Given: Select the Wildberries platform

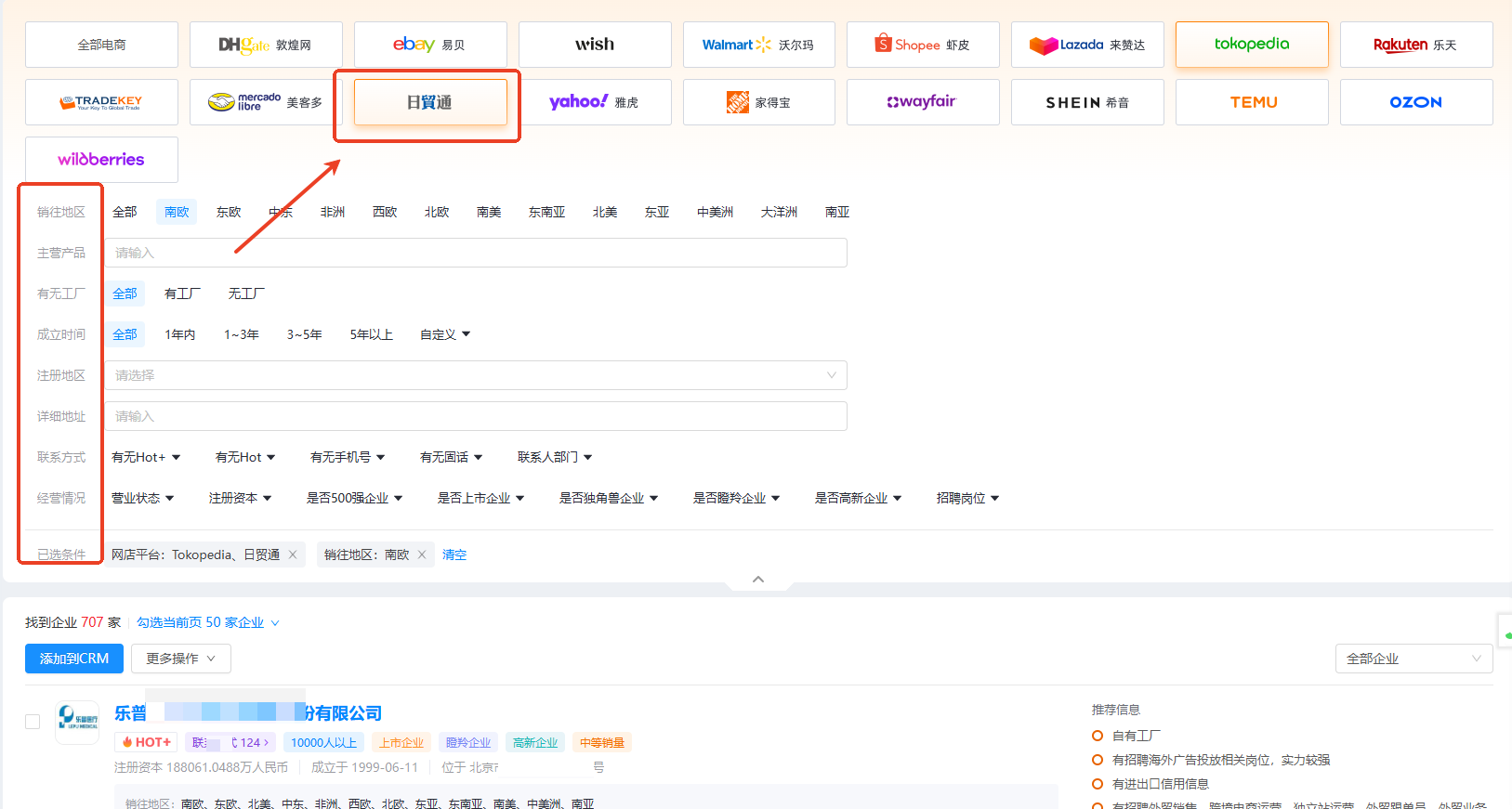Looking at the screenshot, I should (101, 160).
